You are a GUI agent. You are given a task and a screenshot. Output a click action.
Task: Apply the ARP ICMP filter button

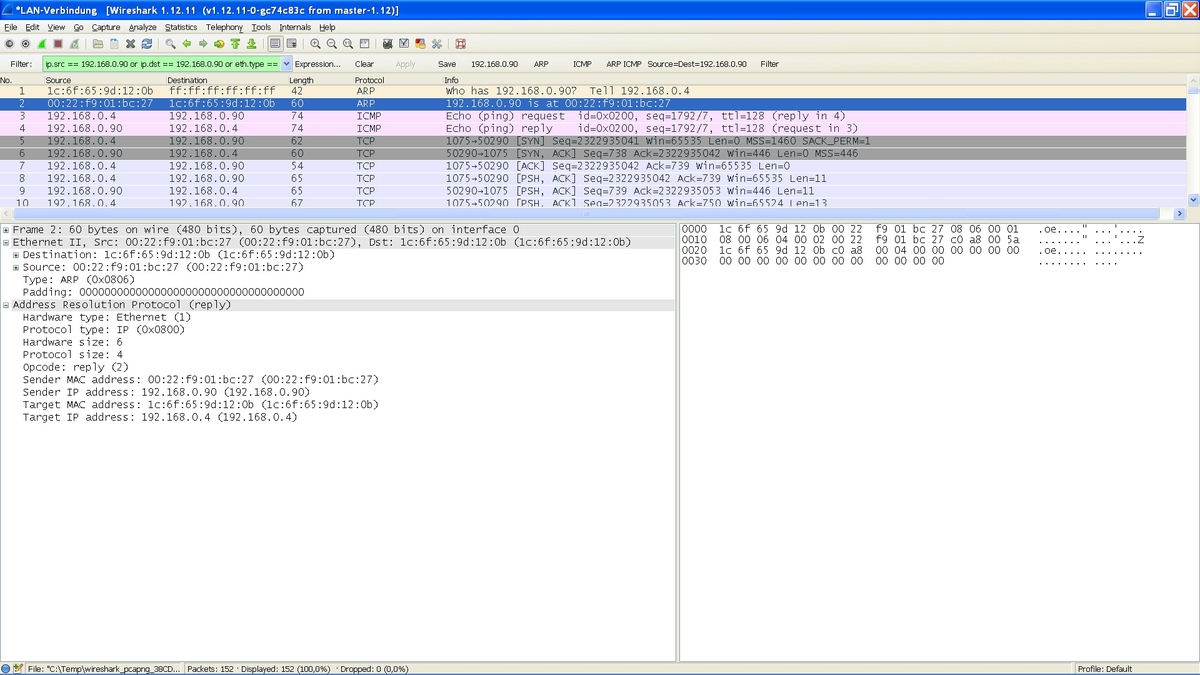(x=624, y=64)
